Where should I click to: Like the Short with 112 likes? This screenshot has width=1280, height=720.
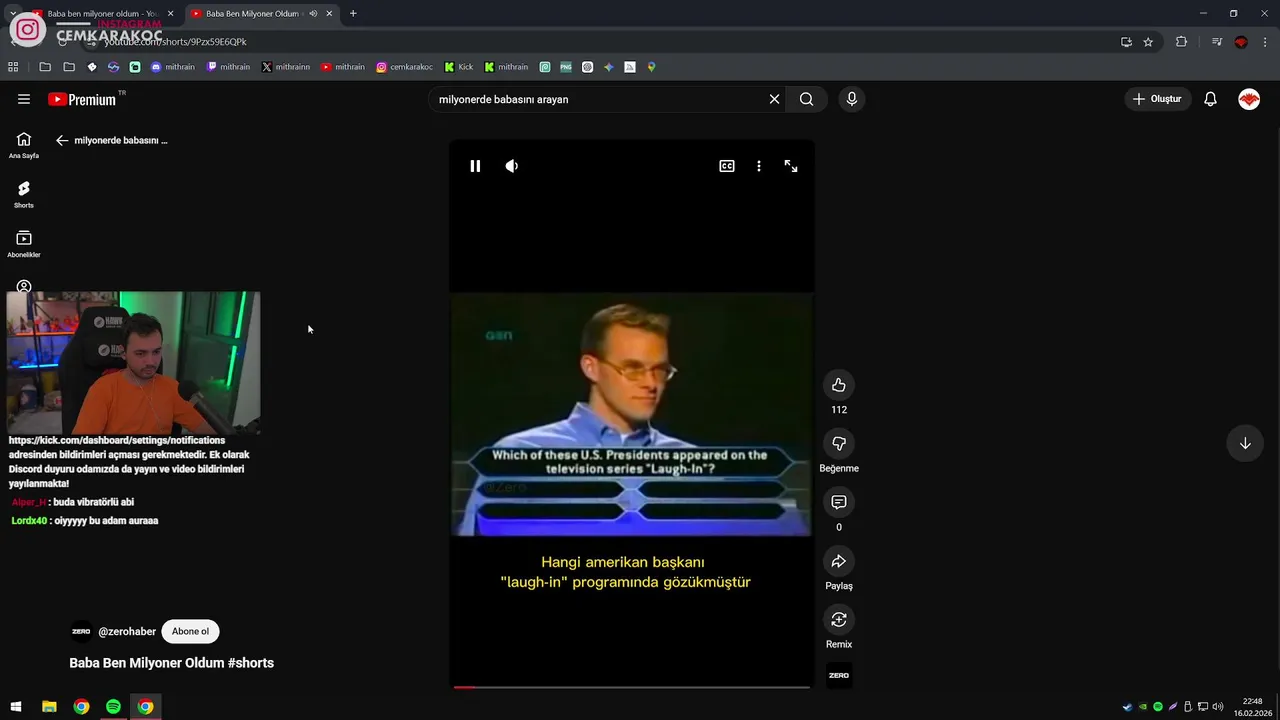(x=839, y=385)
